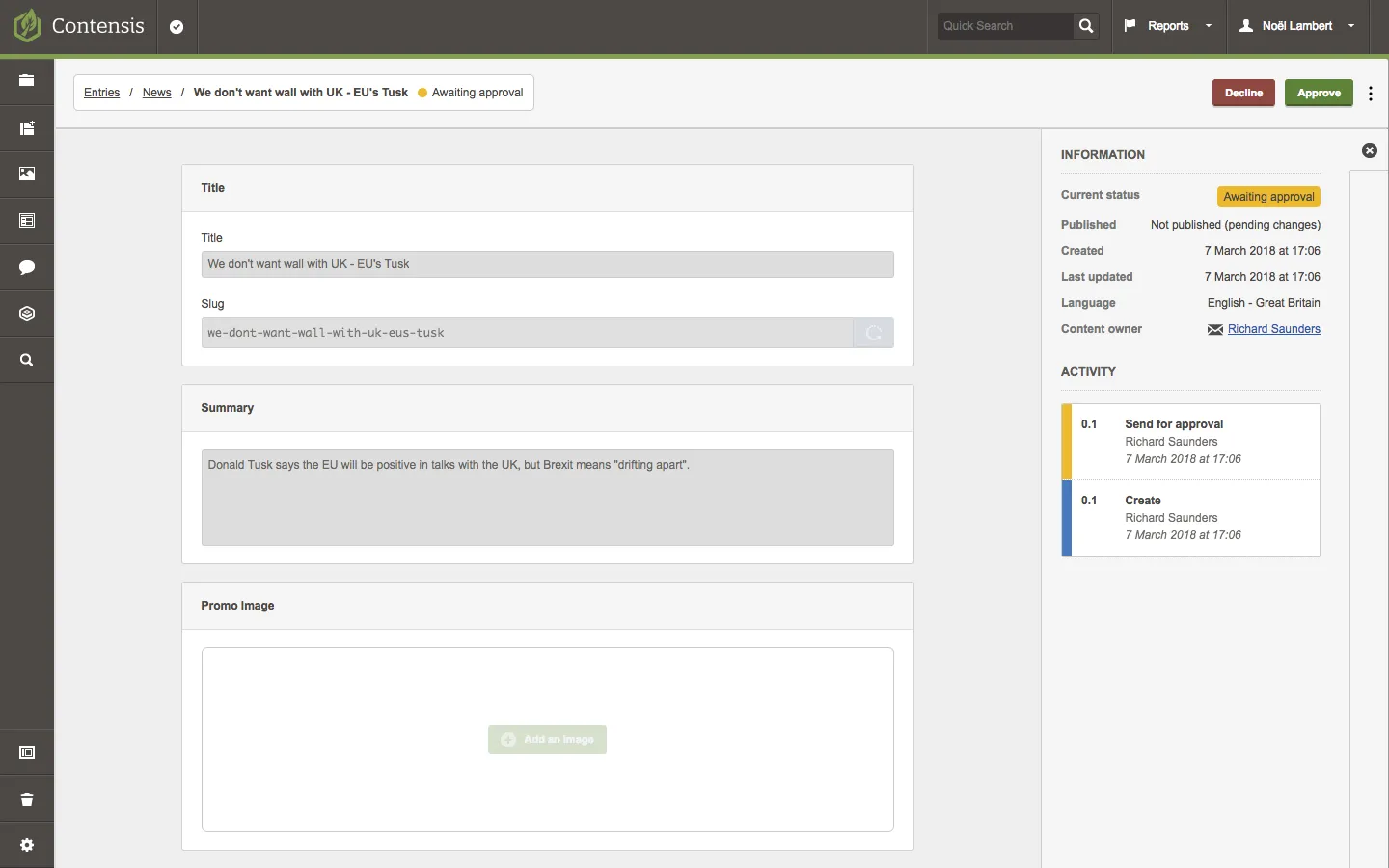Click into the Quick Search field
Viewport: 1389px width, 868px height.
click(x=1005, y=26)
